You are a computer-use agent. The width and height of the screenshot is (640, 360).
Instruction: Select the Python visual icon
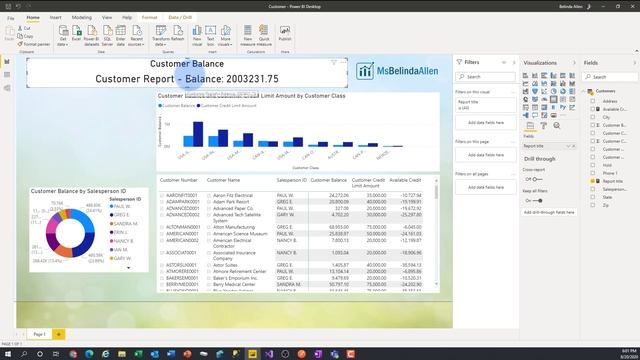(563, 107)
